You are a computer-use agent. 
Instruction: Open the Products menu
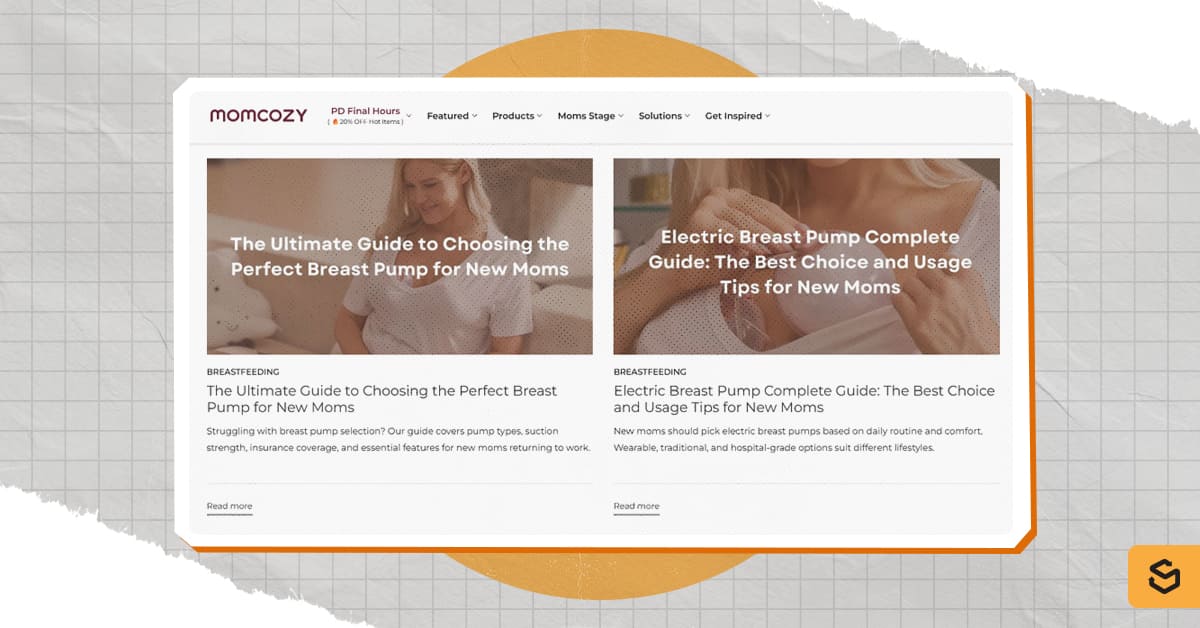513,116
